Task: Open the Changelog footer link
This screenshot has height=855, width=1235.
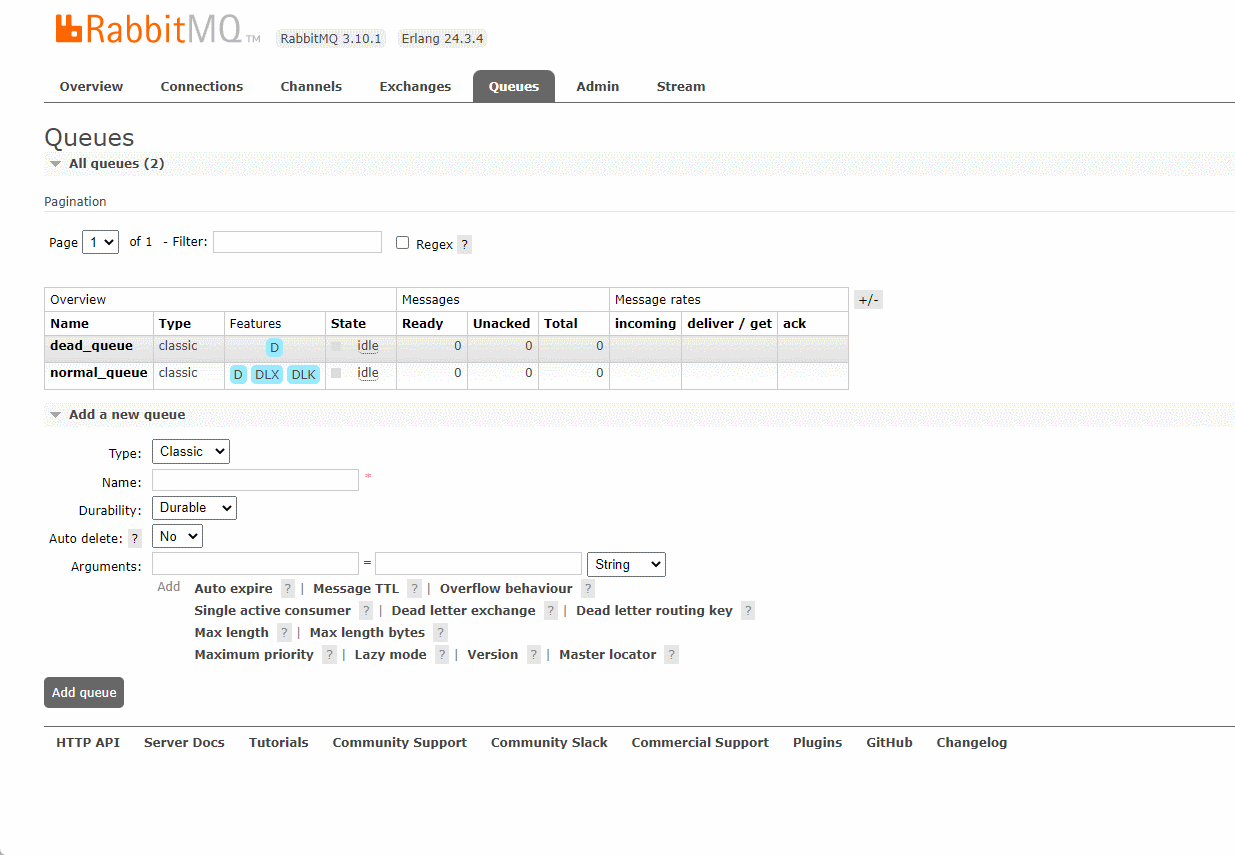Action: coord(971,742)
